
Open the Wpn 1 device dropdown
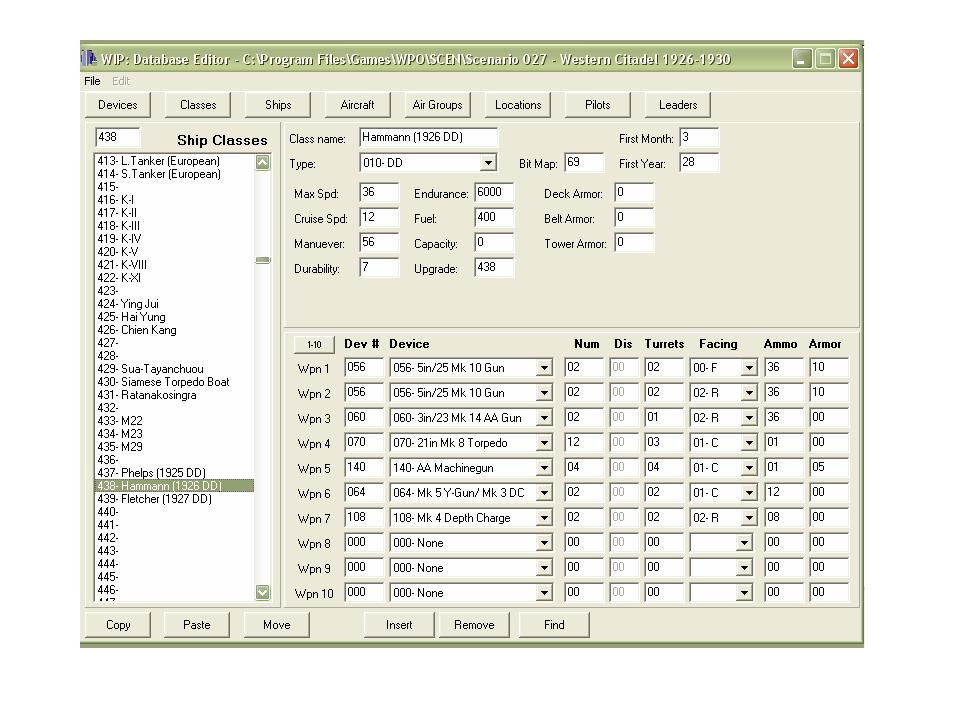pos(544,368)
